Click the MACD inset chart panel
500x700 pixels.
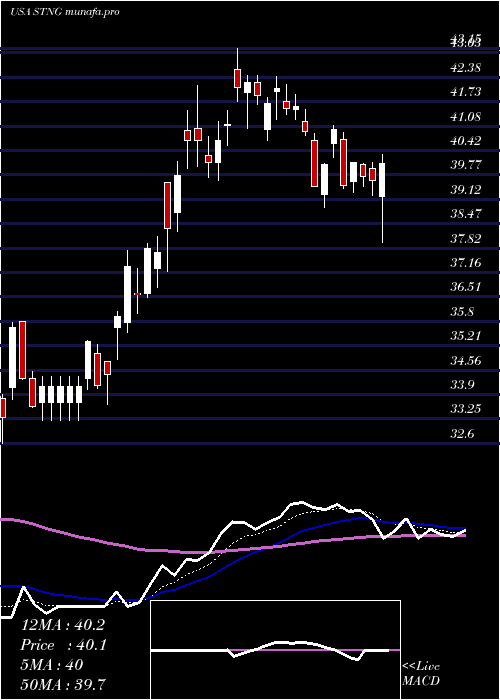click(275, 650)
